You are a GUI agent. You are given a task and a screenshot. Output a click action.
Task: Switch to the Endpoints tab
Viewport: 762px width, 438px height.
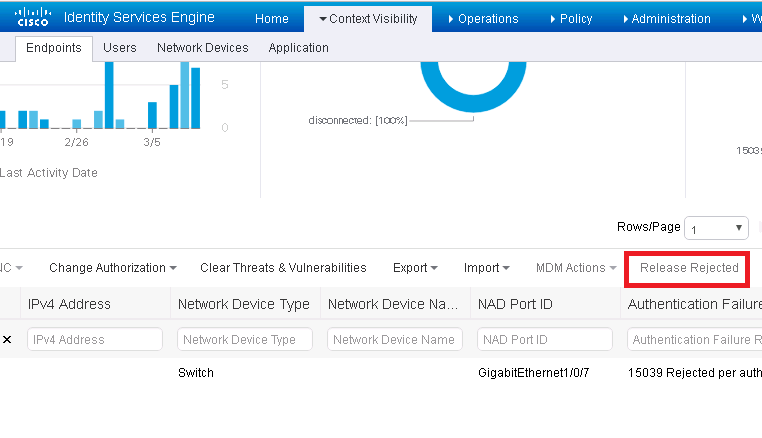tap(54, 48)
